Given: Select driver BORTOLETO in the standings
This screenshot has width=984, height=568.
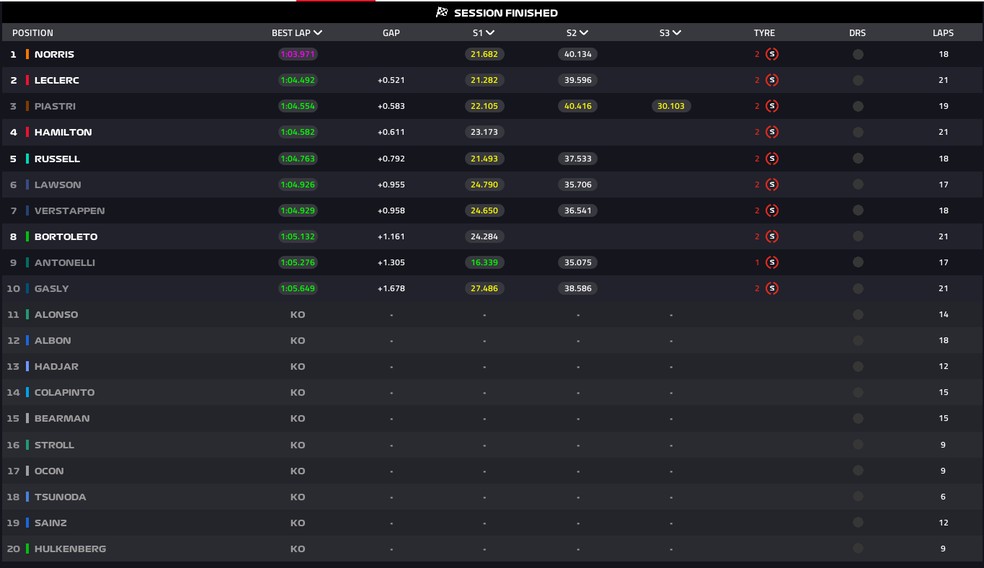Looking at the screenshot, I should coord(66,237).
